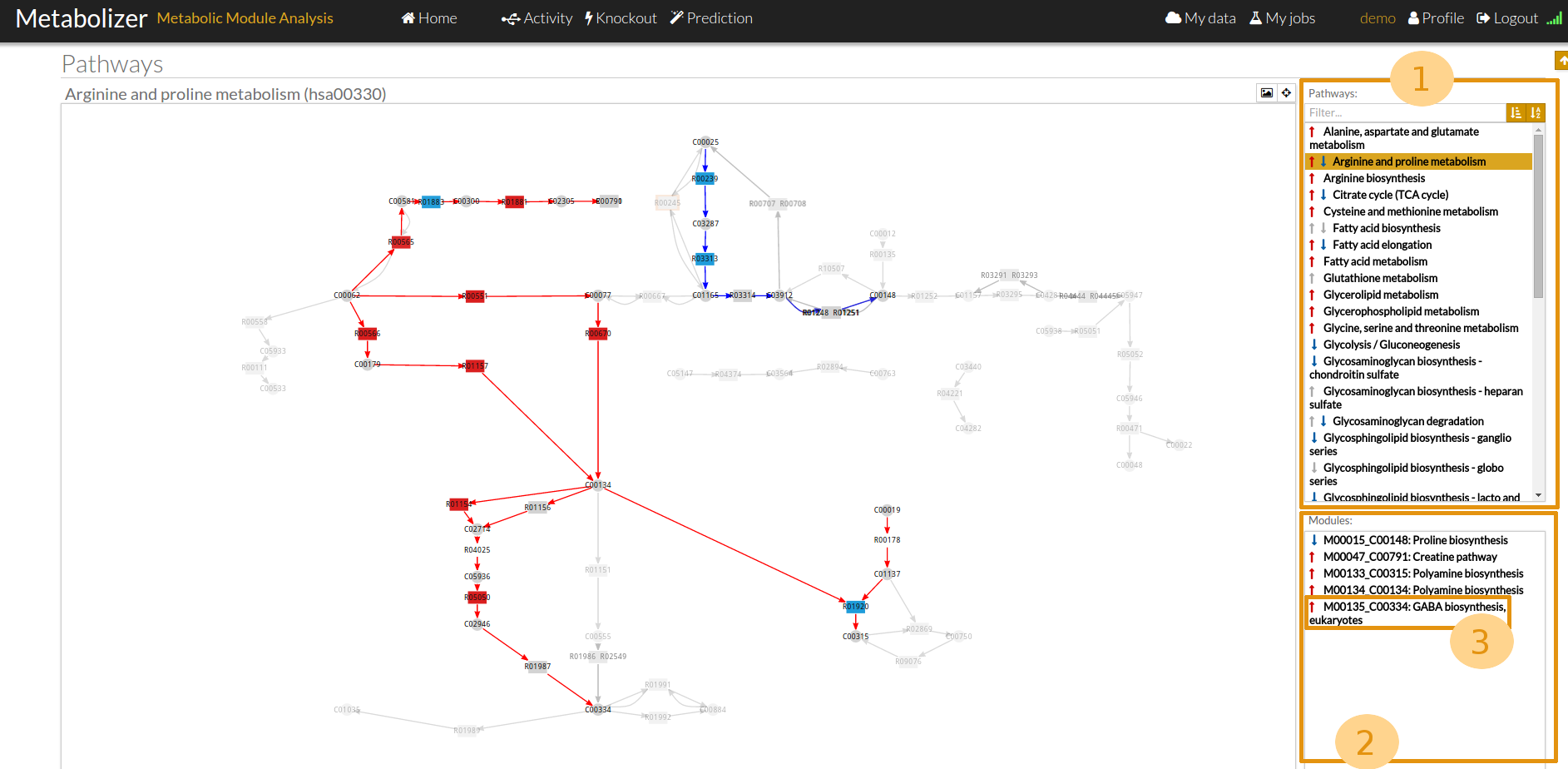Image resolution: width=1568 pixels, height=769 pixels.
Task: Select red reaction node R01157
Action: coord(475,366)
